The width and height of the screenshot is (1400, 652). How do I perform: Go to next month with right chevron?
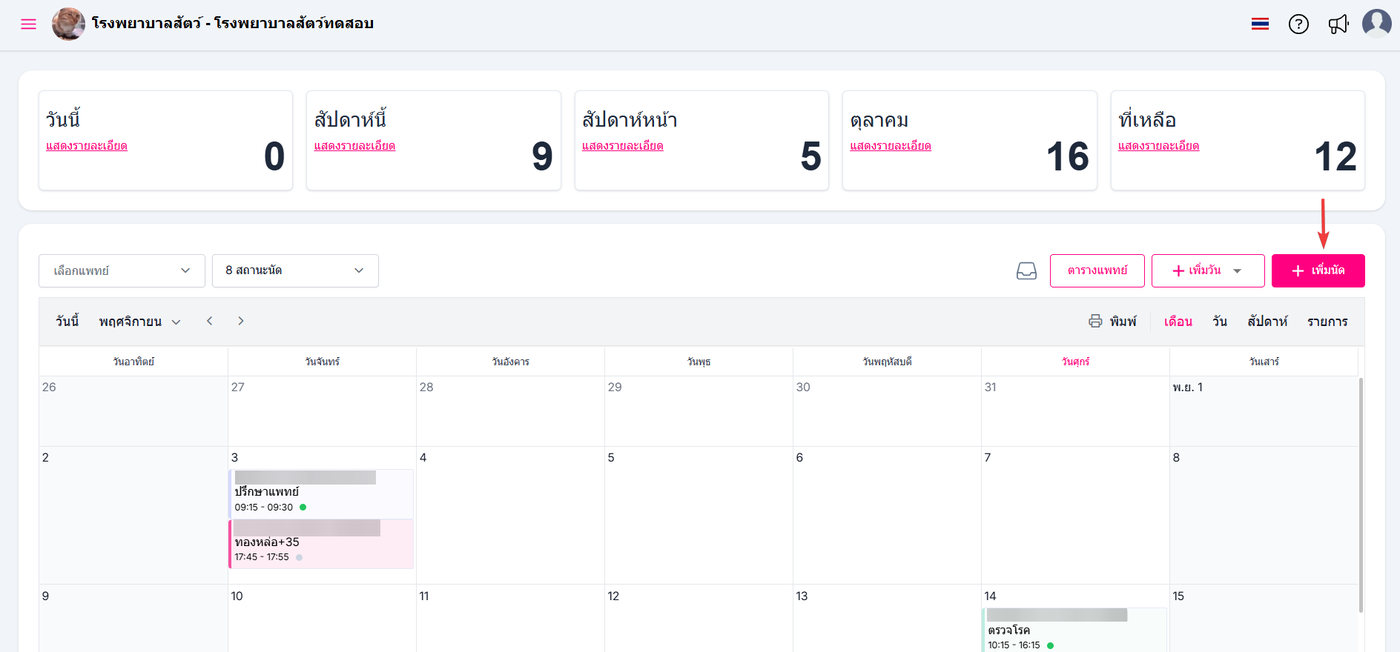[x=241, y=321]
